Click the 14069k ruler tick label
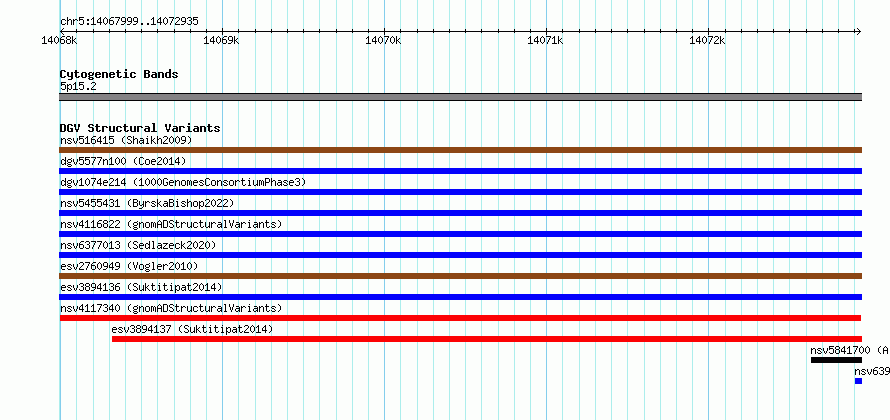The width and height of the screenshot is (890, 420). click(x=222, y=40)
